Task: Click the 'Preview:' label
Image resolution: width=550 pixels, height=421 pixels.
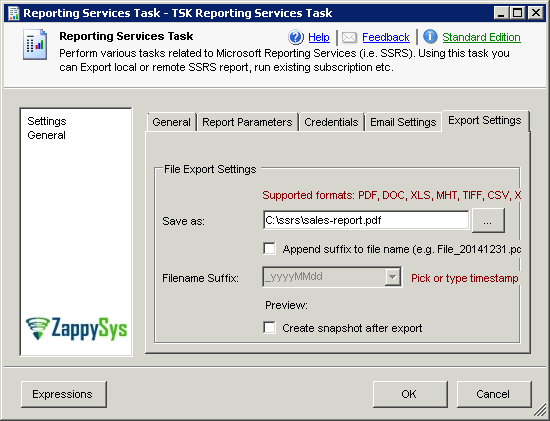Action: pos(286,305)
